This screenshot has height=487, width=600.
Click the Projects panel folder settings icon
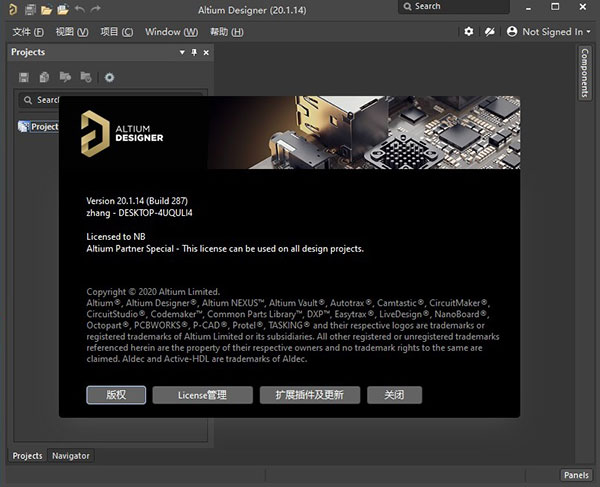(x=86, y=78)
